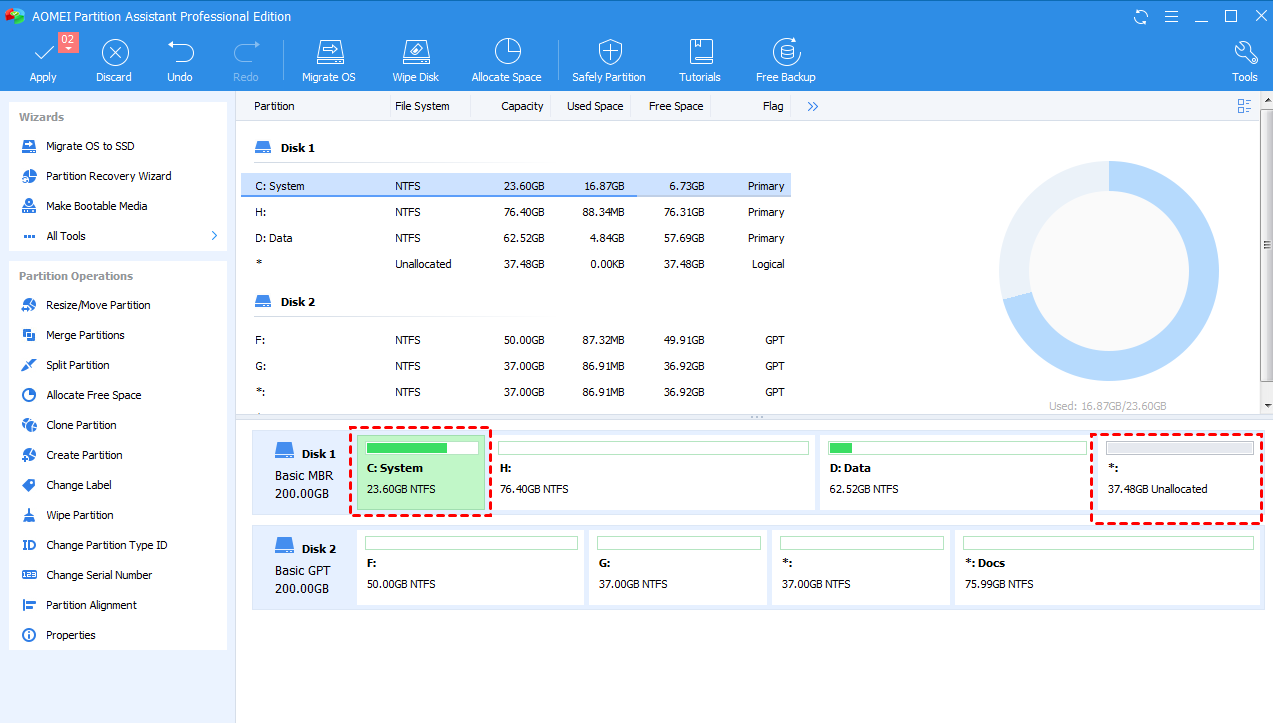Open the Migrate OS wizard

pos(329,58)
